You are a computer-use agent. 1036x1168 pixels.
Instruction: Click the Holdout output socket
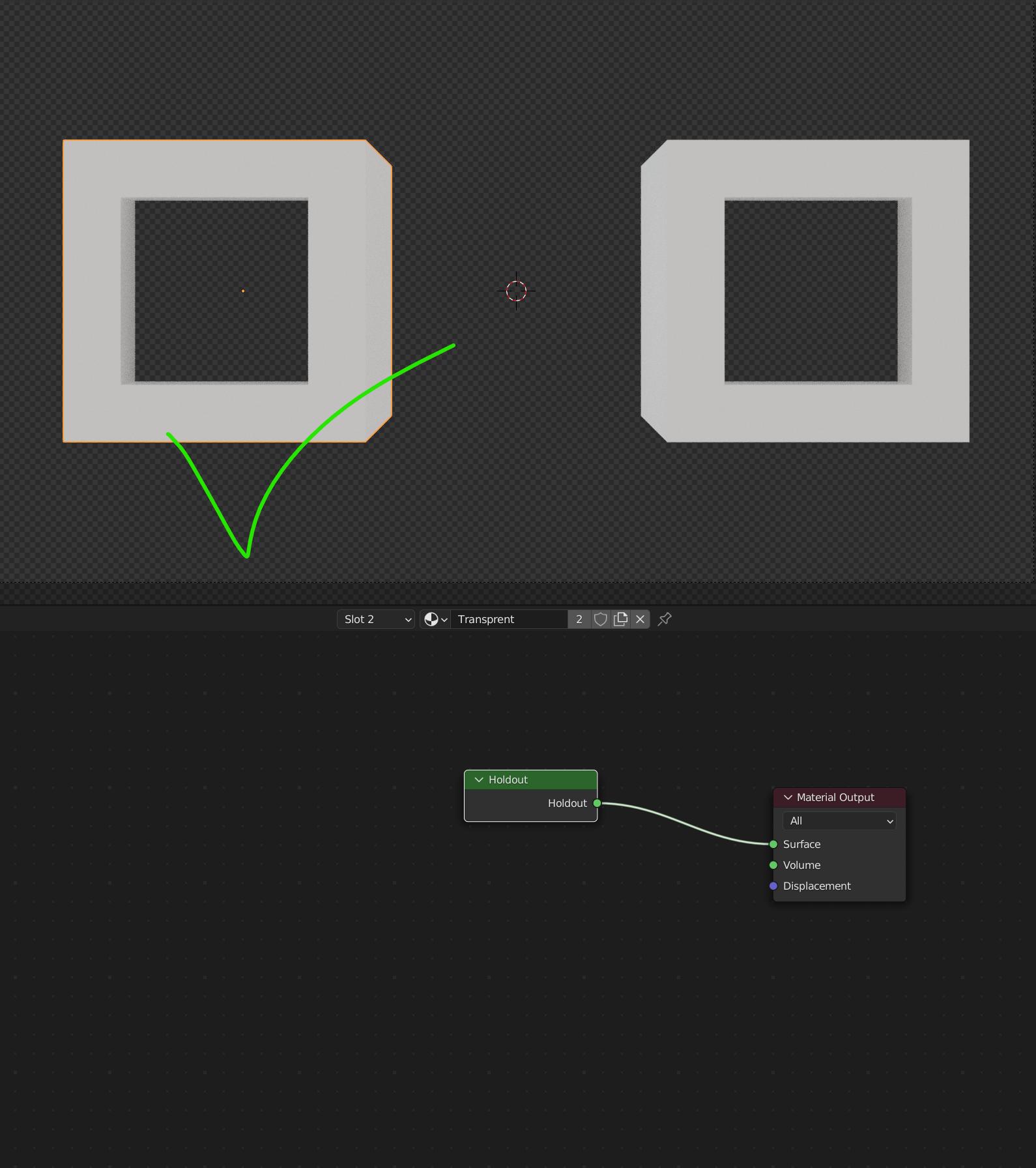pos(597,803)
